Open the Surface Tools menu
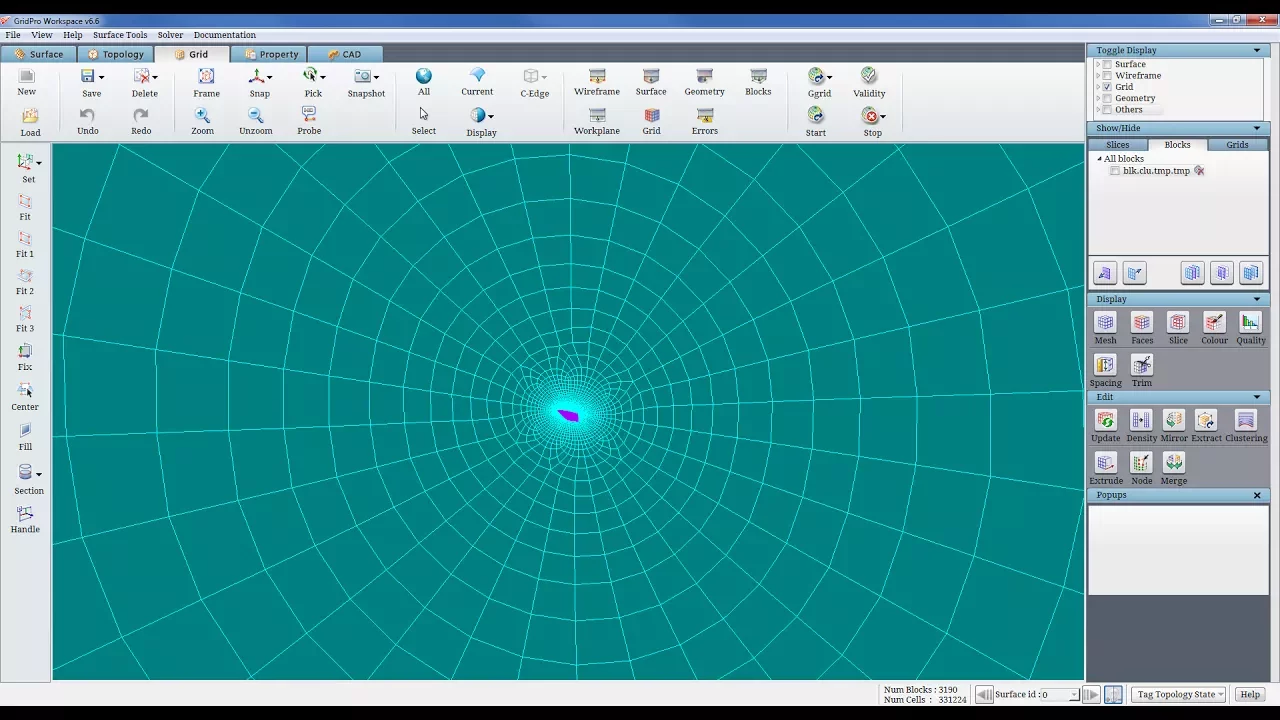The height and width of the screenshot is (720, 1280). (x=120, y=35)
